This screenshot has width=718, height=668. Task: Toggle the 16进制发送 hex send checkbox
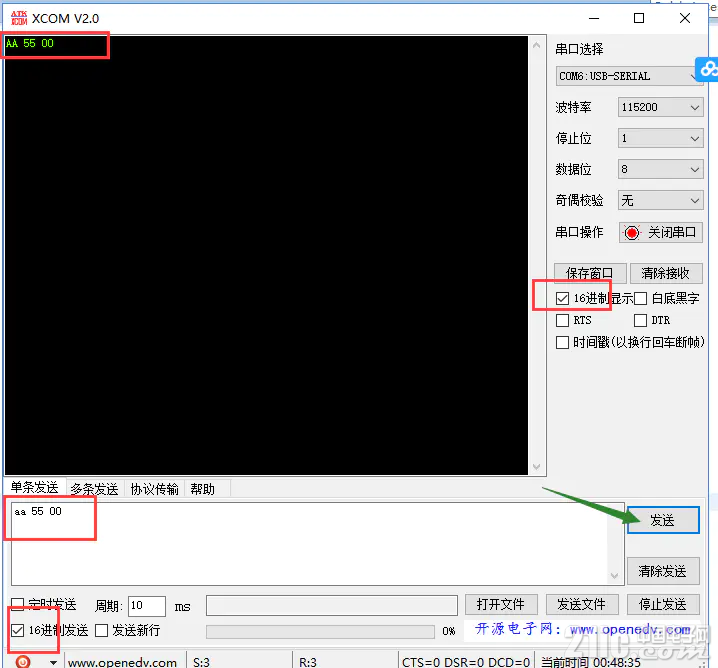click(x=17, y=630)
